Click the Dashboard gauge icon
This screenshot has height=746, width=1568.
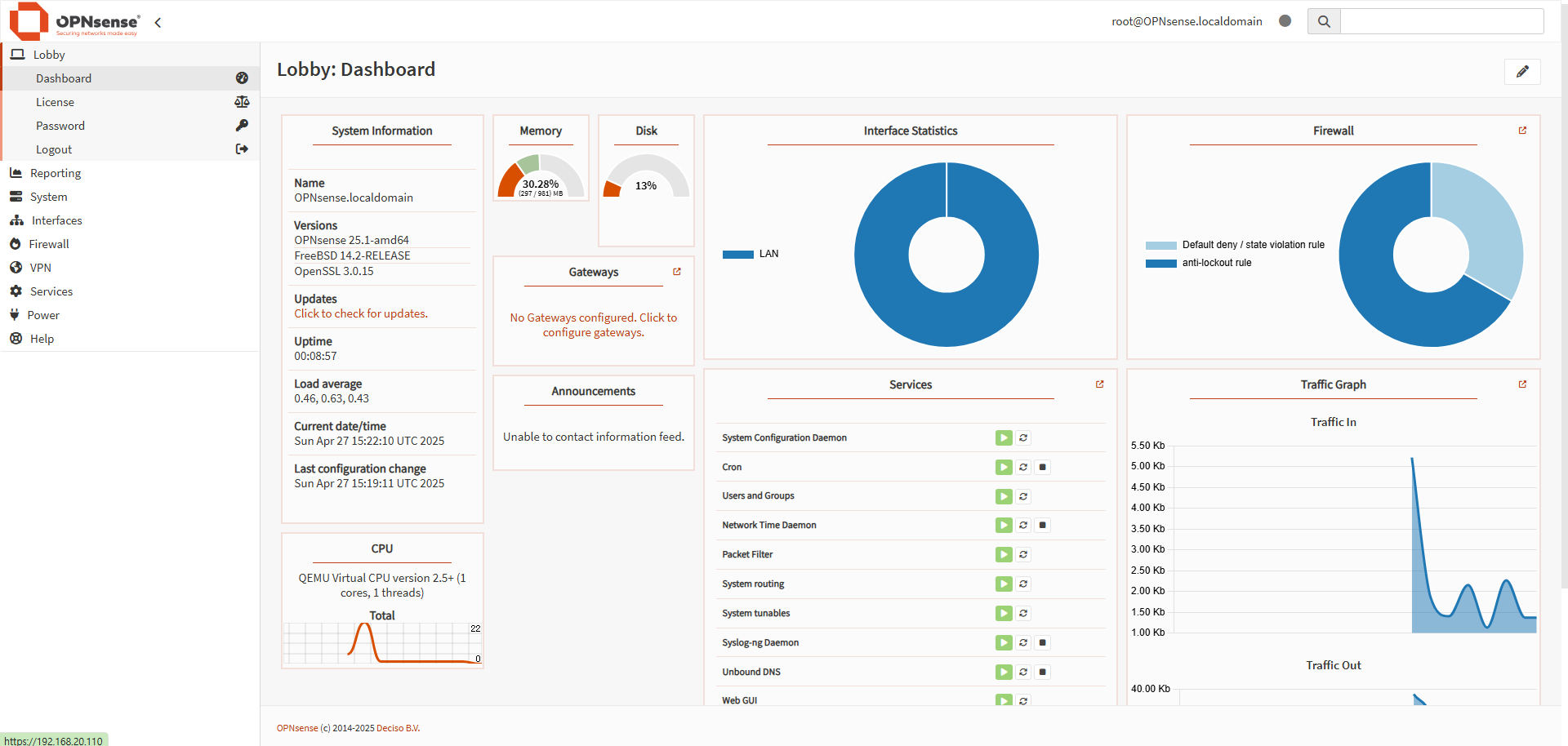pos(242,78)
